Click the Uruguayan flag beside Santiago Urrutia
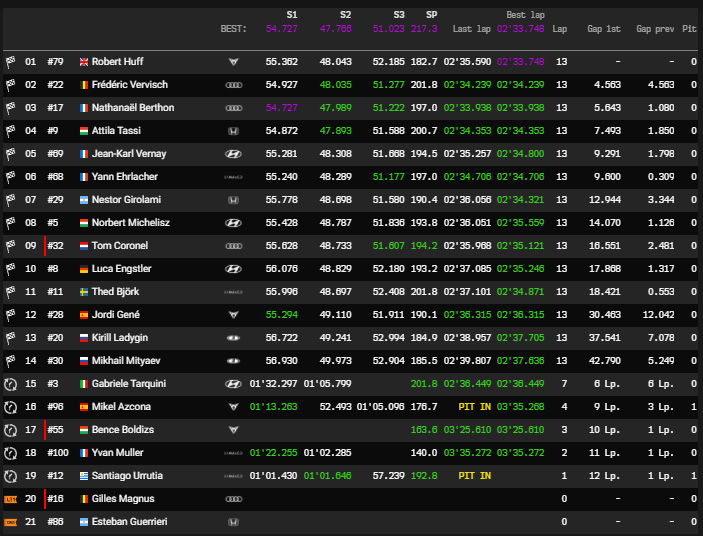703x536 pixels. click(84, 476)
